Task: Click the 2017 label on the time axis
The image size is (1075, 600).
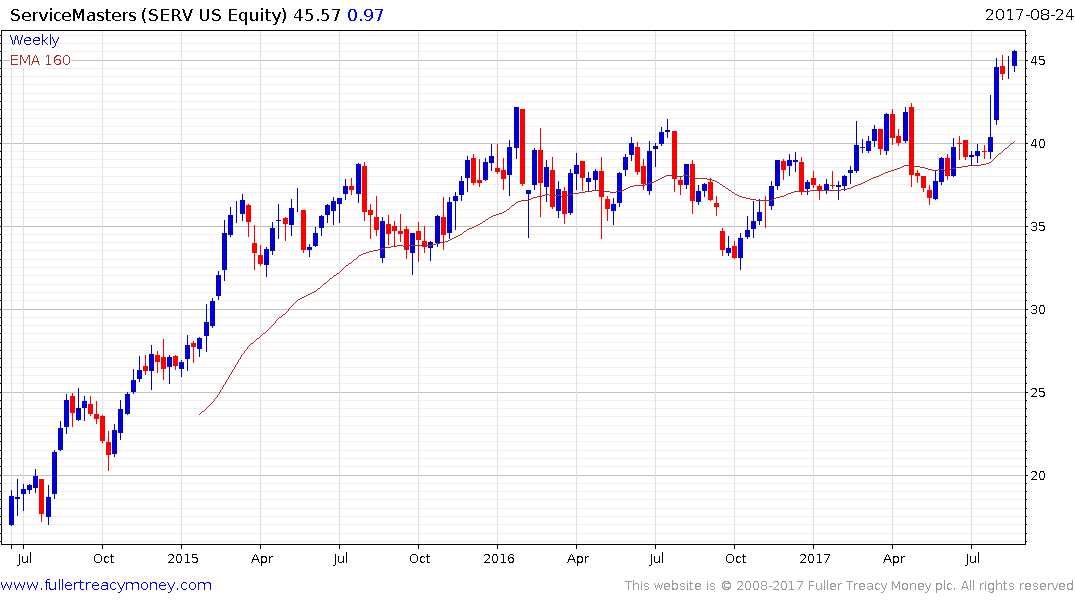Action: click(x=814, y=559)
